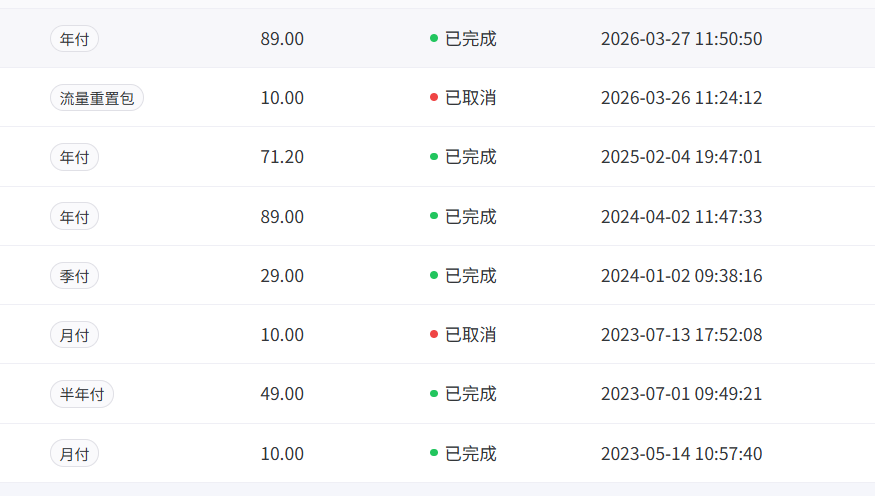This screenshot has height=496, width=875.
Task: Click green status dot of 半年付 order
Action: (434, 393)
